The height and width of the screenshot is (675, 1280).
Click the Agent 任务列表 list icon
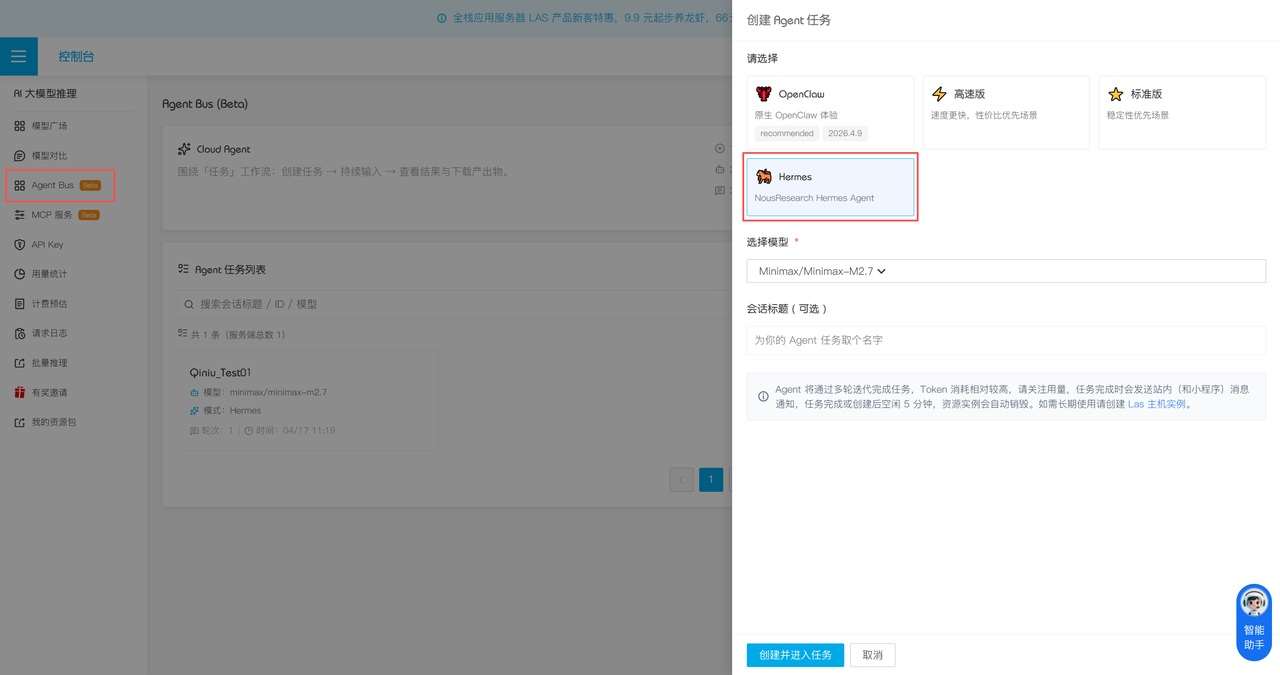coord(183,269)
